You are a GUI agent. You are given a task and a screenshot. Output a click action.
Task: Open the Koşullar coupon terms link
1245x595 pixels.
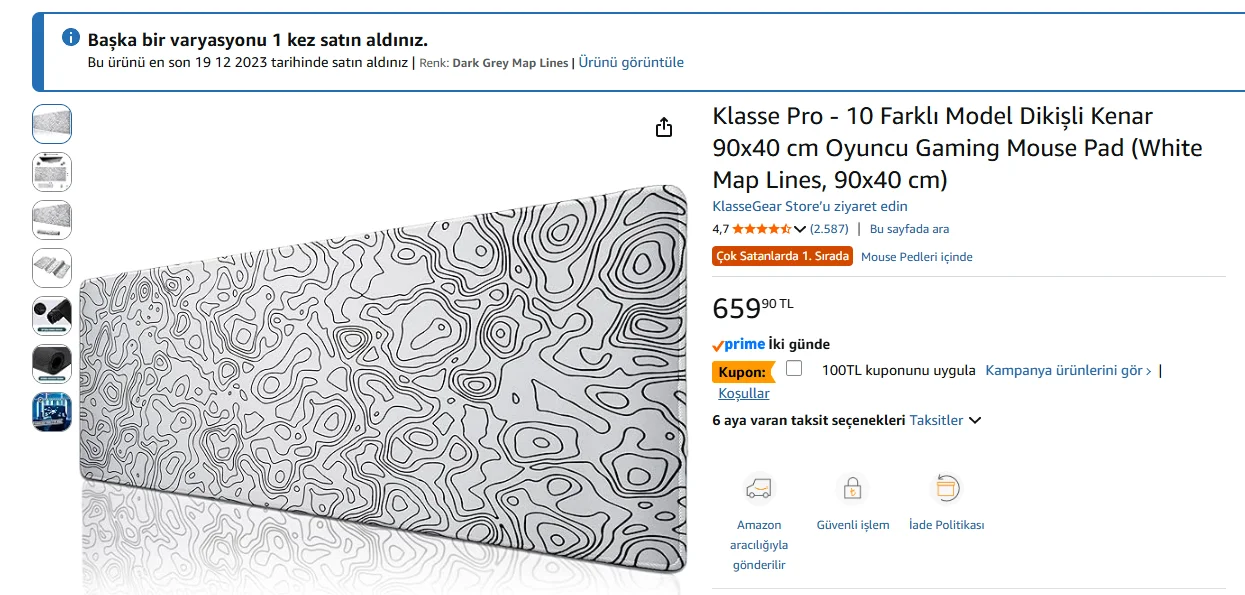pyautogui.click(x=744, y=393)
